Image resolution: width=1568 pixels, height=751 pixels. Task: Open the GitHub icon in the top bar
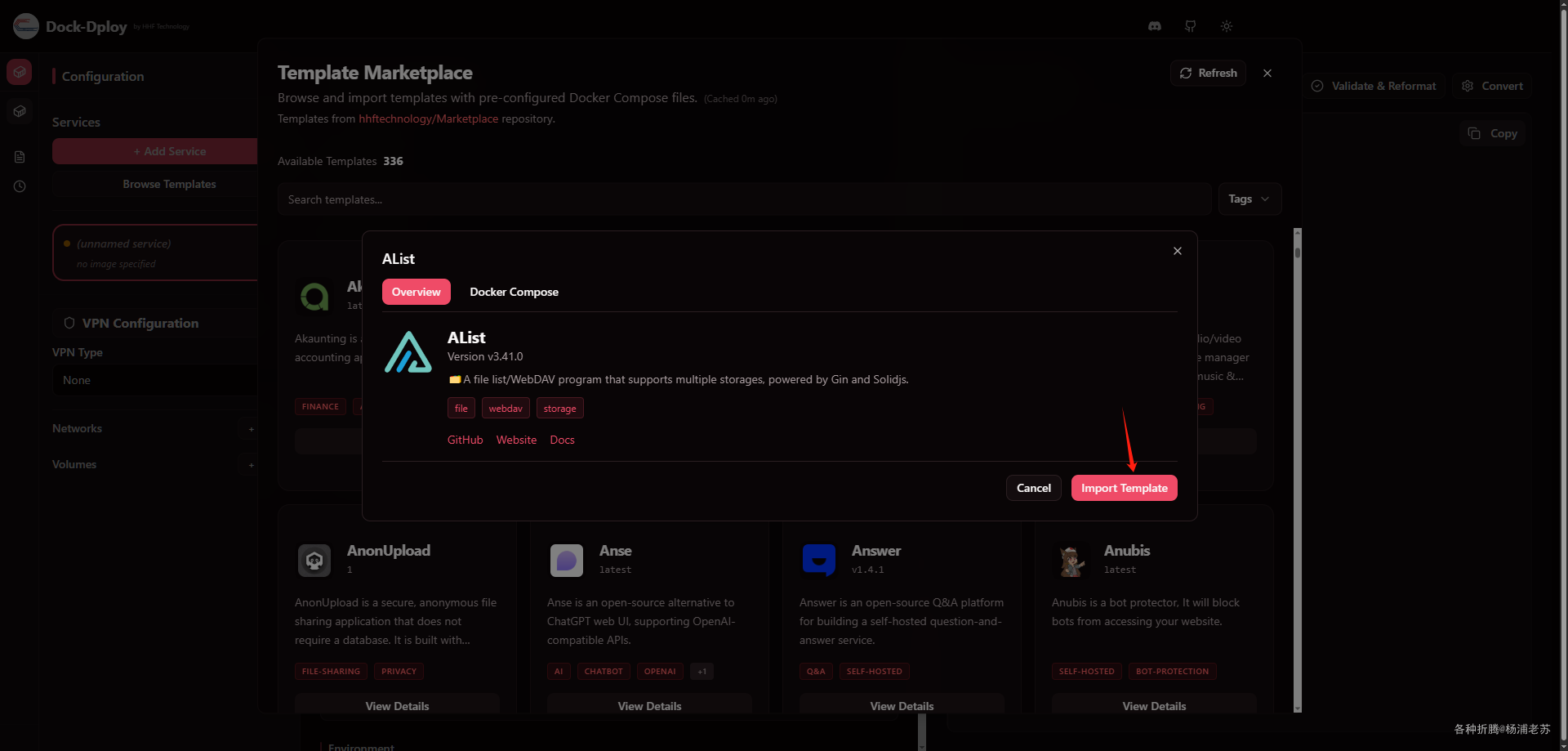pyautogui.click(x=1191, y=26)
